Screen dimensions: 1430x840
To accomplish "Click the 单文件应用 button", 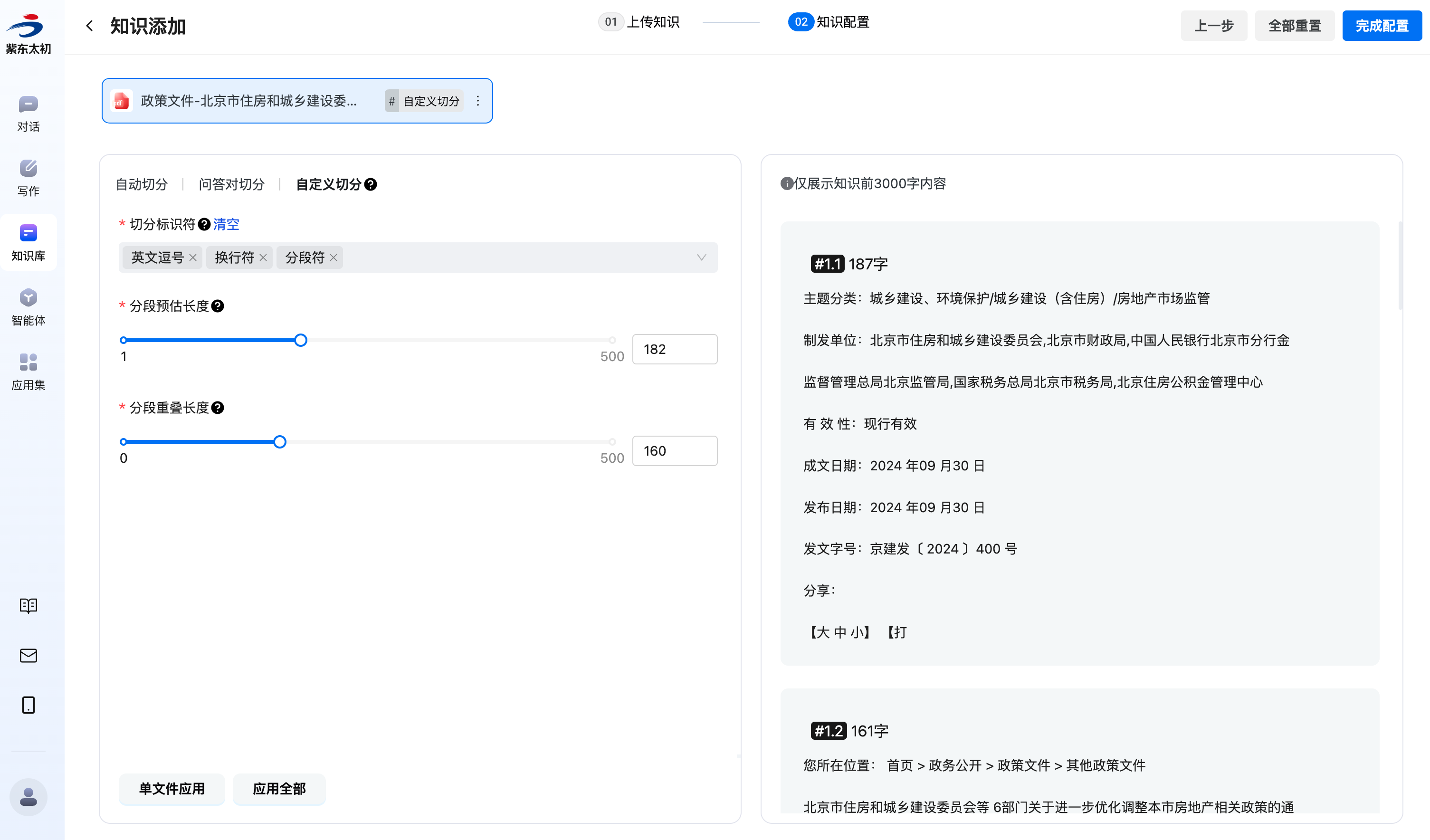I will point(172,789).
